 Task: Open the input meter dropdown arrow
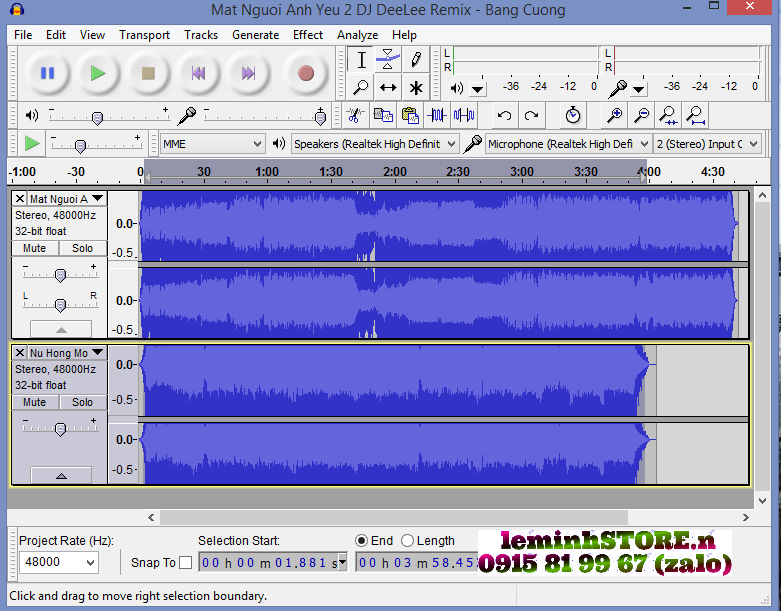click(x=639, y=90)
